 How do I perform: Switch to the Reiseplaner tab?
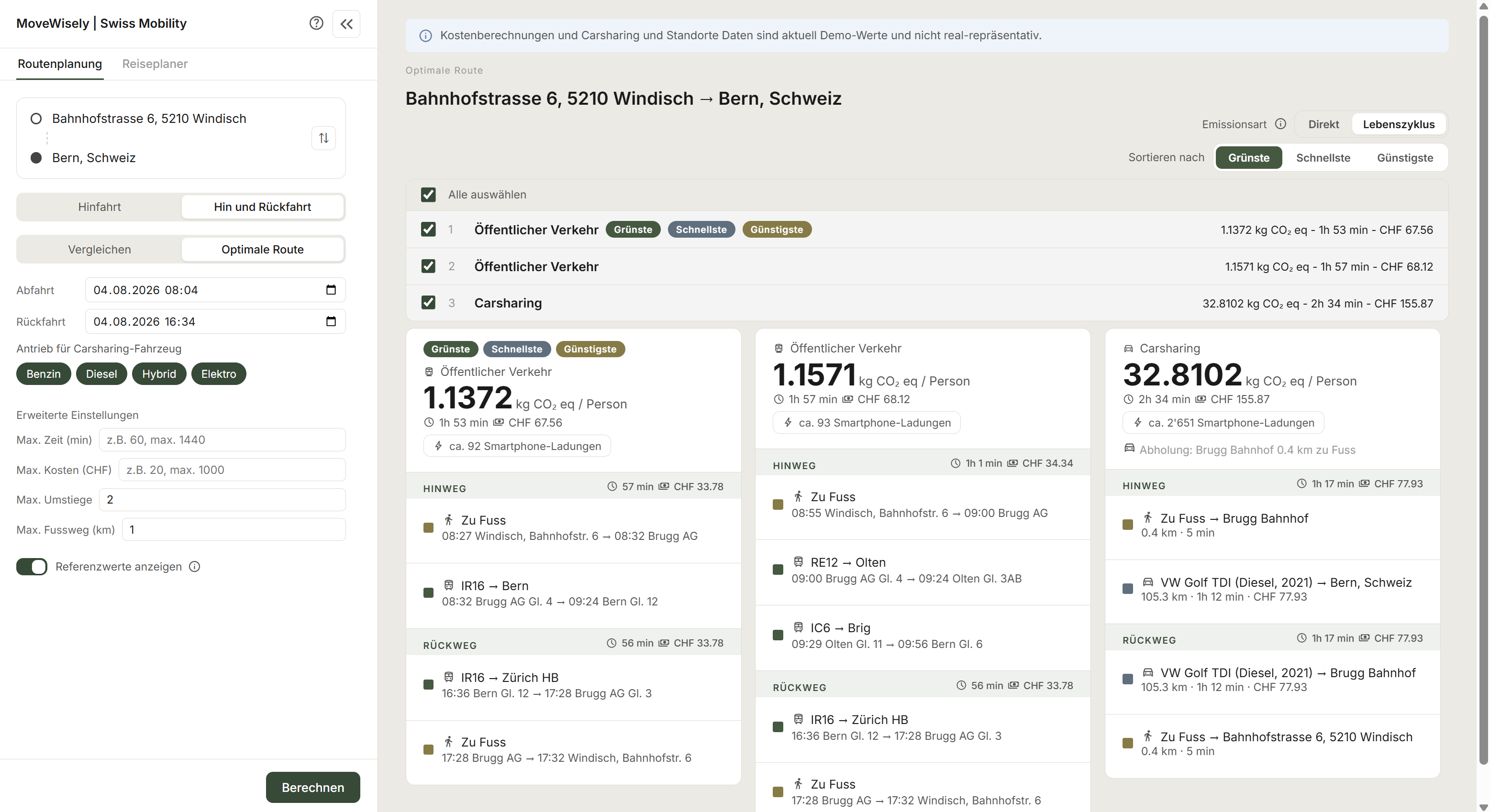(155, 64)
